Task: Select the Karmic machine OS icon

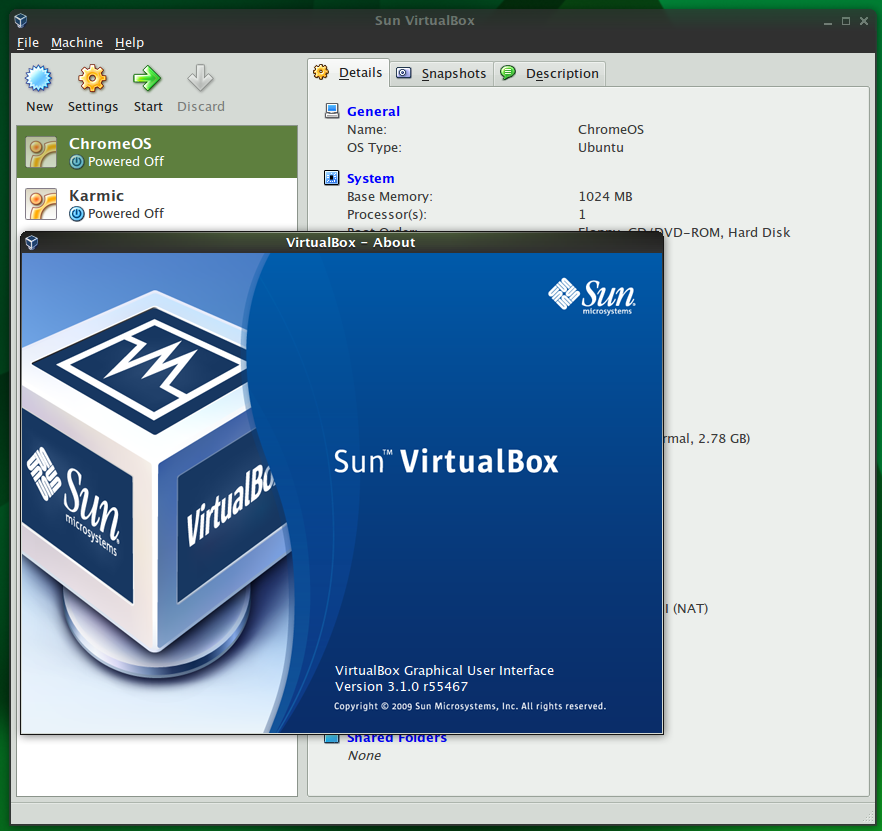Action: pos(41,204)
